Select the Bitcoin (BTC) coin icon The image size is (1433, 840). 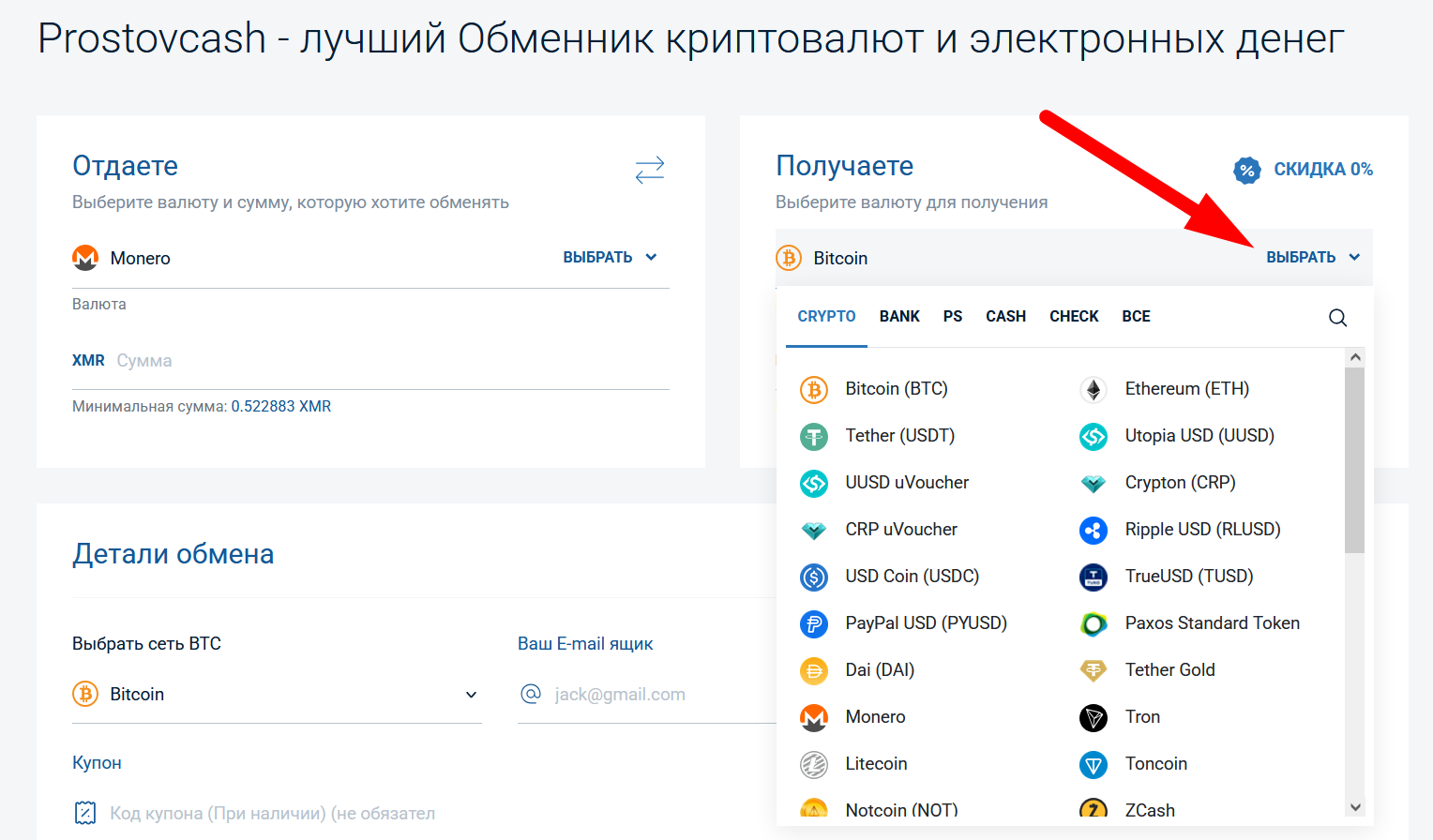tap(814, 389)
